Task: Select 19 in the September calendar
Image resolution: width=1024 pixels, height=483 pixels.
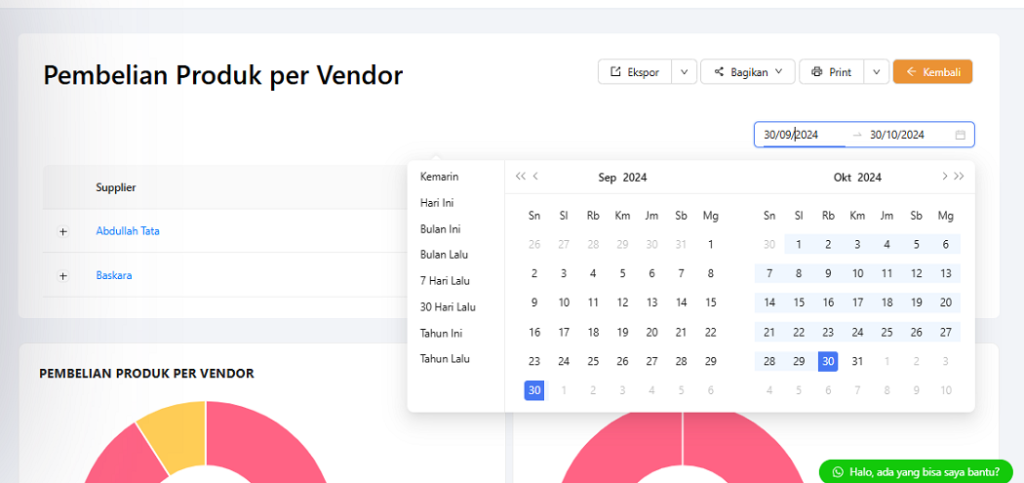Action: click(x=622, y=332)
